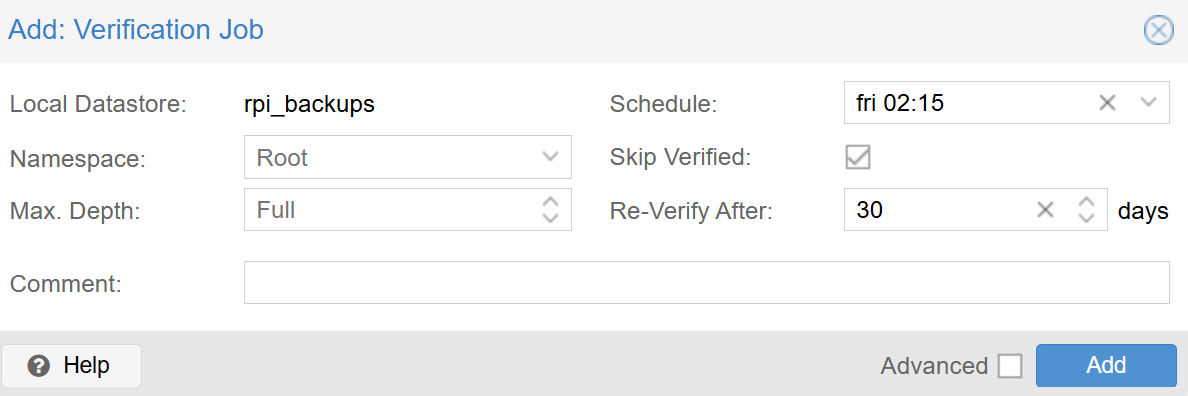This screenshot has width=1188, height=396.
Task: Expand the Namespace dropdown chevron
Action: (x=551, y=157)
